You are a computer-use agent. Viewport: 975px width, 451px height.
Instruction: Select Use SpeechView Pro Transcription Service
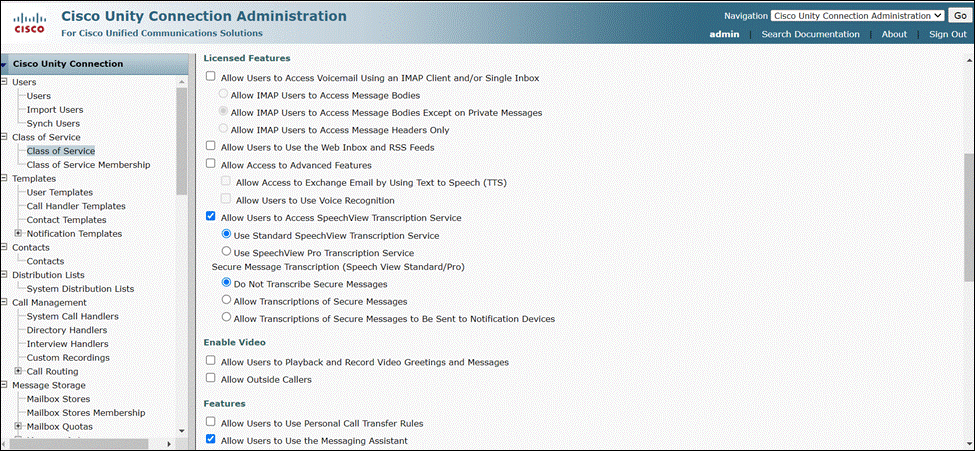click(x=226, y=252)
